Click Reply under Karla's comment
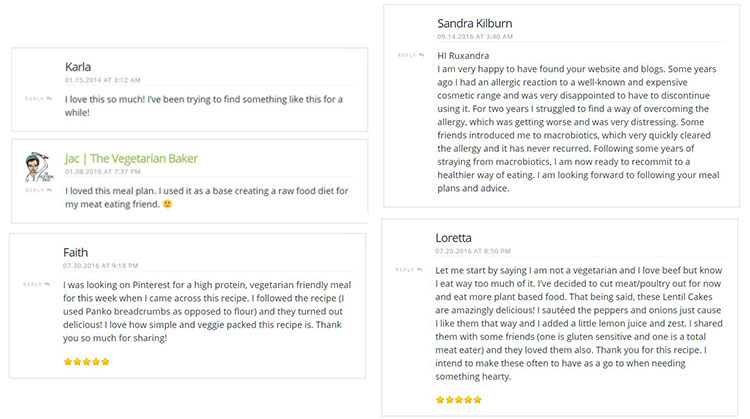The height and width of the screenshot is (419, 750). pos(38,99)
